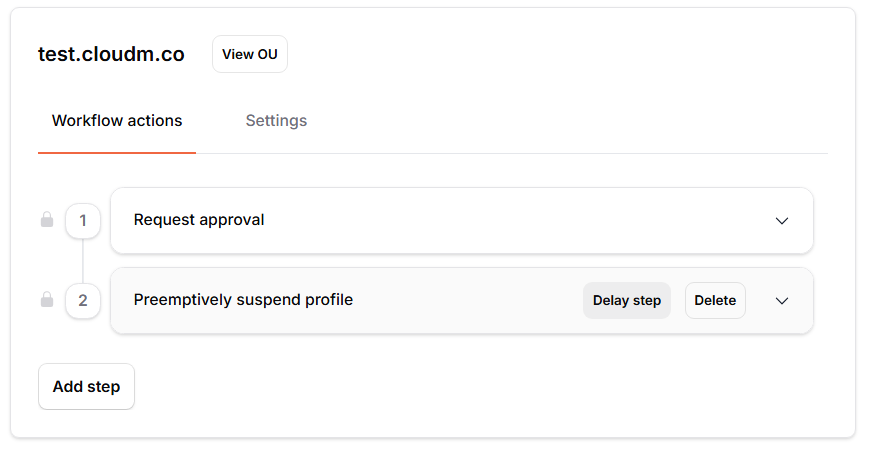Switch to the Workflow actions tab
The image size is (875, 451).
pos(117,121)
